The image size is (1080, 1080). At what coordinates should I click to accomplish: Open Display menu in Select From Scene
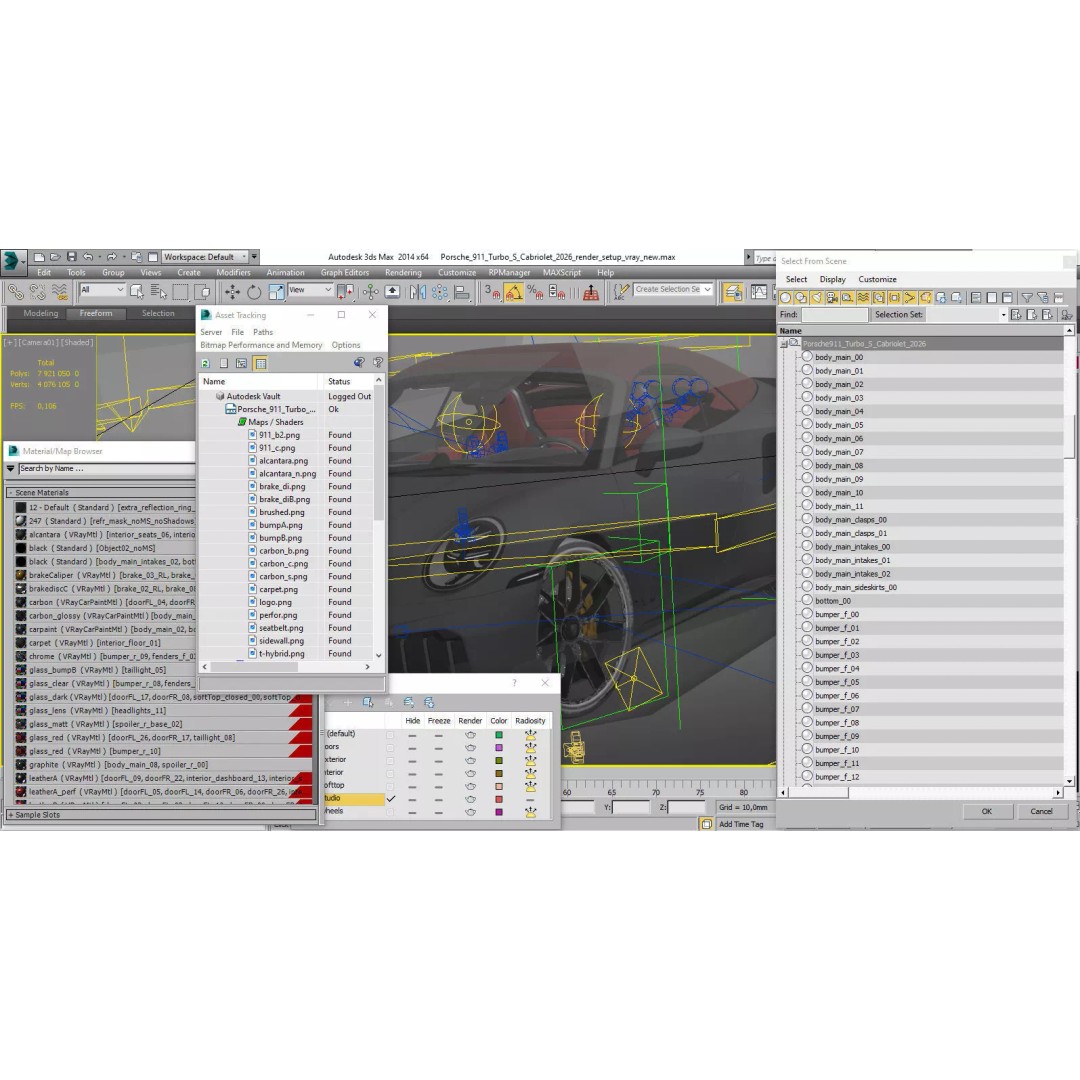click(832, 280)
